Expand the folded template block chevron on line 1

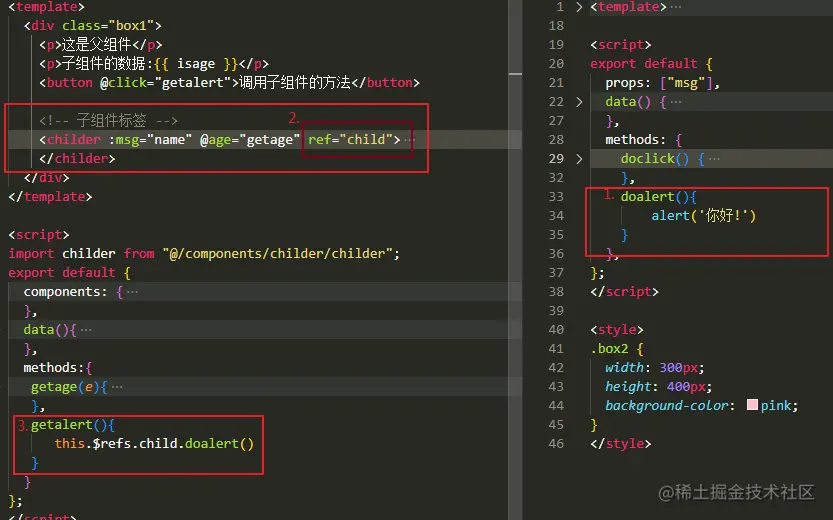(x=579, y=7)
